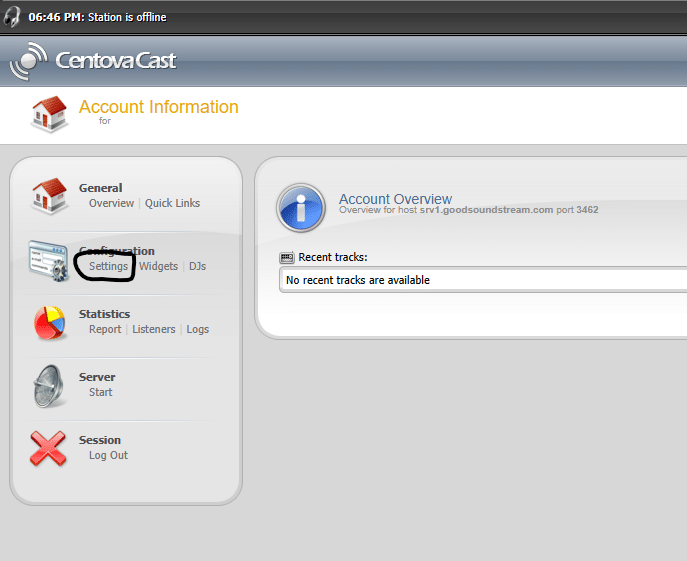Click the General section house icon
Image resolution: width=687 pixels, height=561 pixels.
tap(50, 196)
